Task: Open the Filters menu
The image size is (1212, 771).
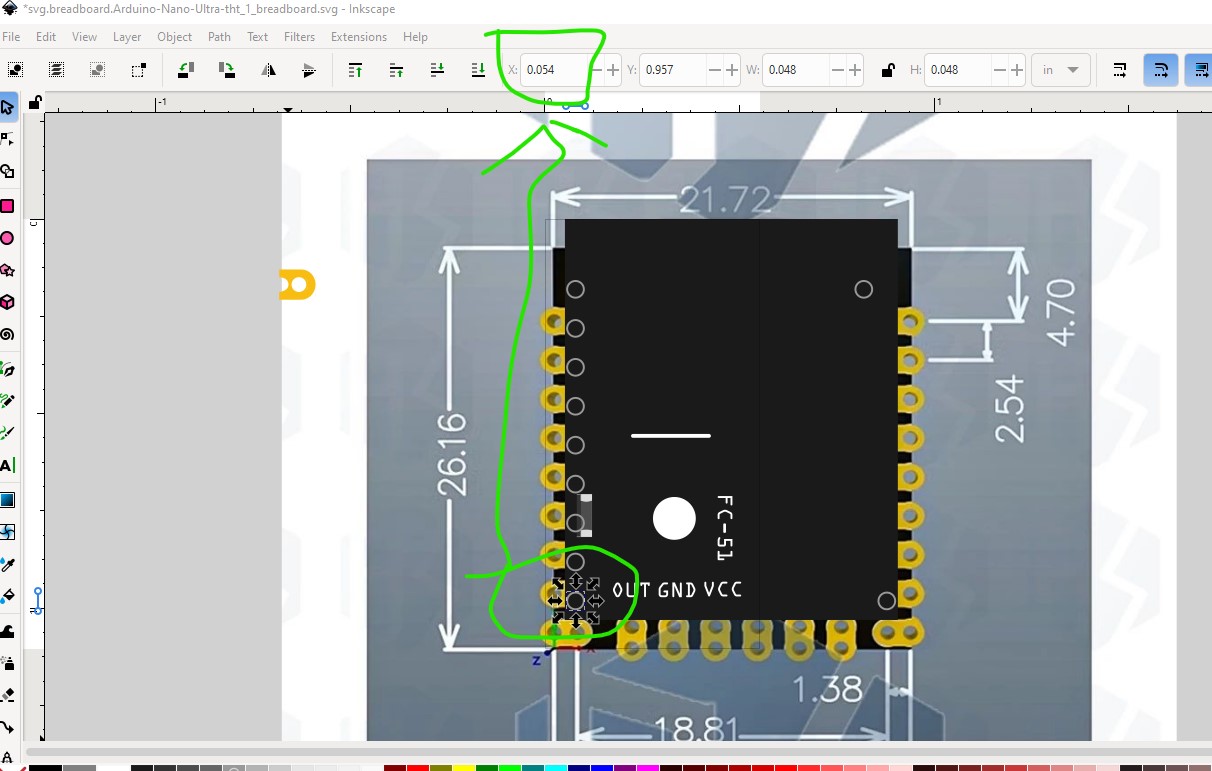Action: pos(299,37)
